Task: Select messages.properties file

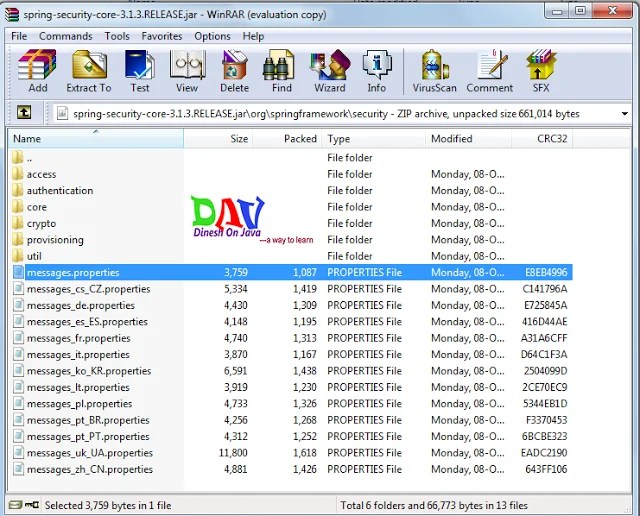Action: pos(290,272)
